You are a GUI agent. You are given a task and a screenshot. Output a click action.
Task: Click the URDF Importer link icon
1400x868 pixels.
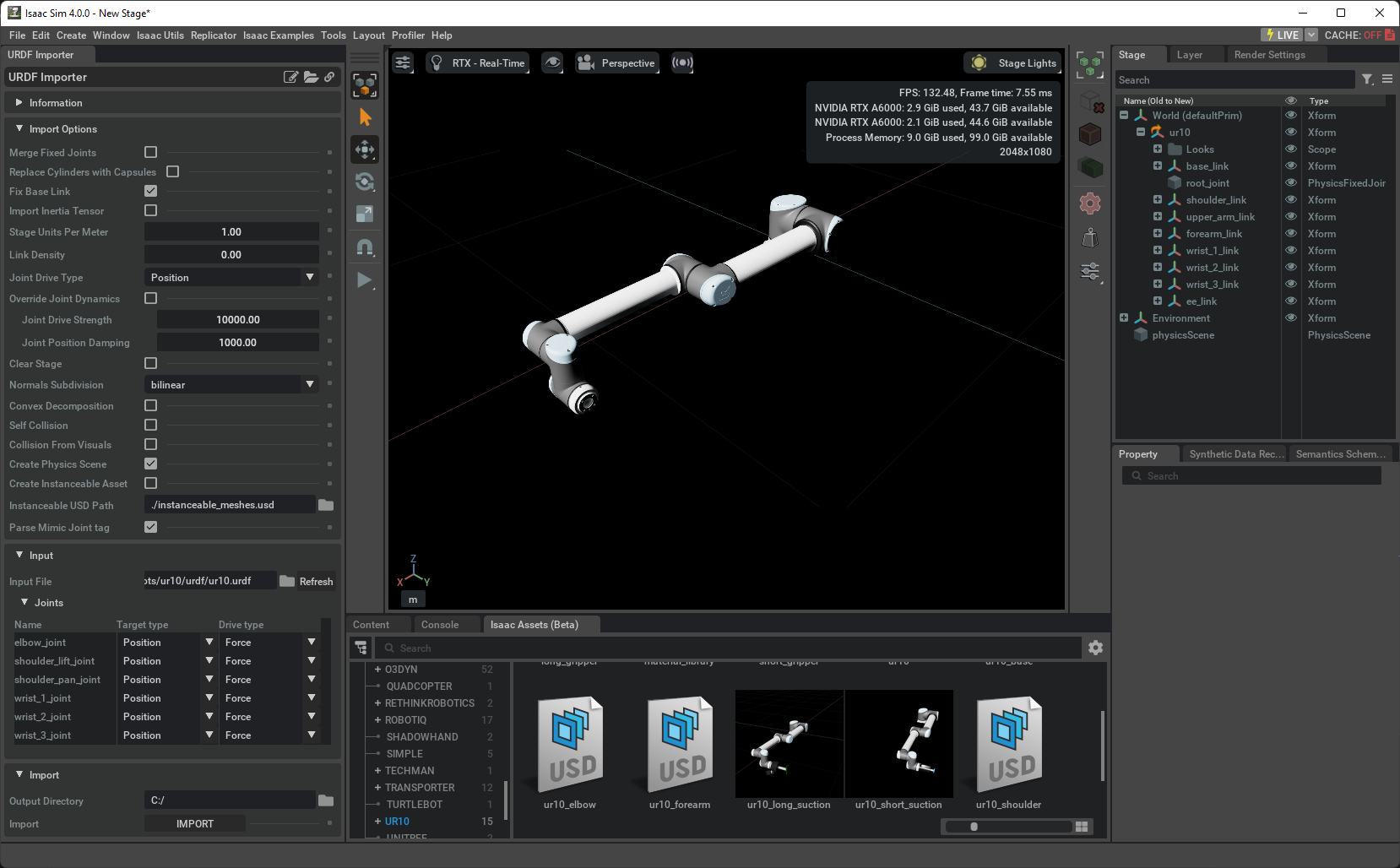[329, 77]
